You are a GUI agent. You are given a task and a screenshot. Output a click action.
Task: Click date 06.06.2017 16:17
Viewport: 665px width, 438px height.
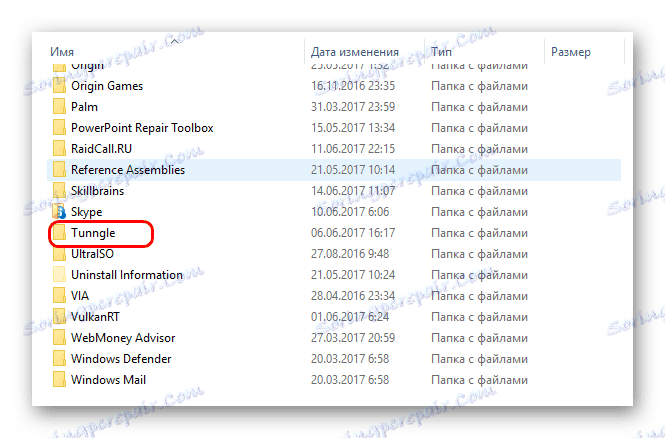[x=353, y=233]
